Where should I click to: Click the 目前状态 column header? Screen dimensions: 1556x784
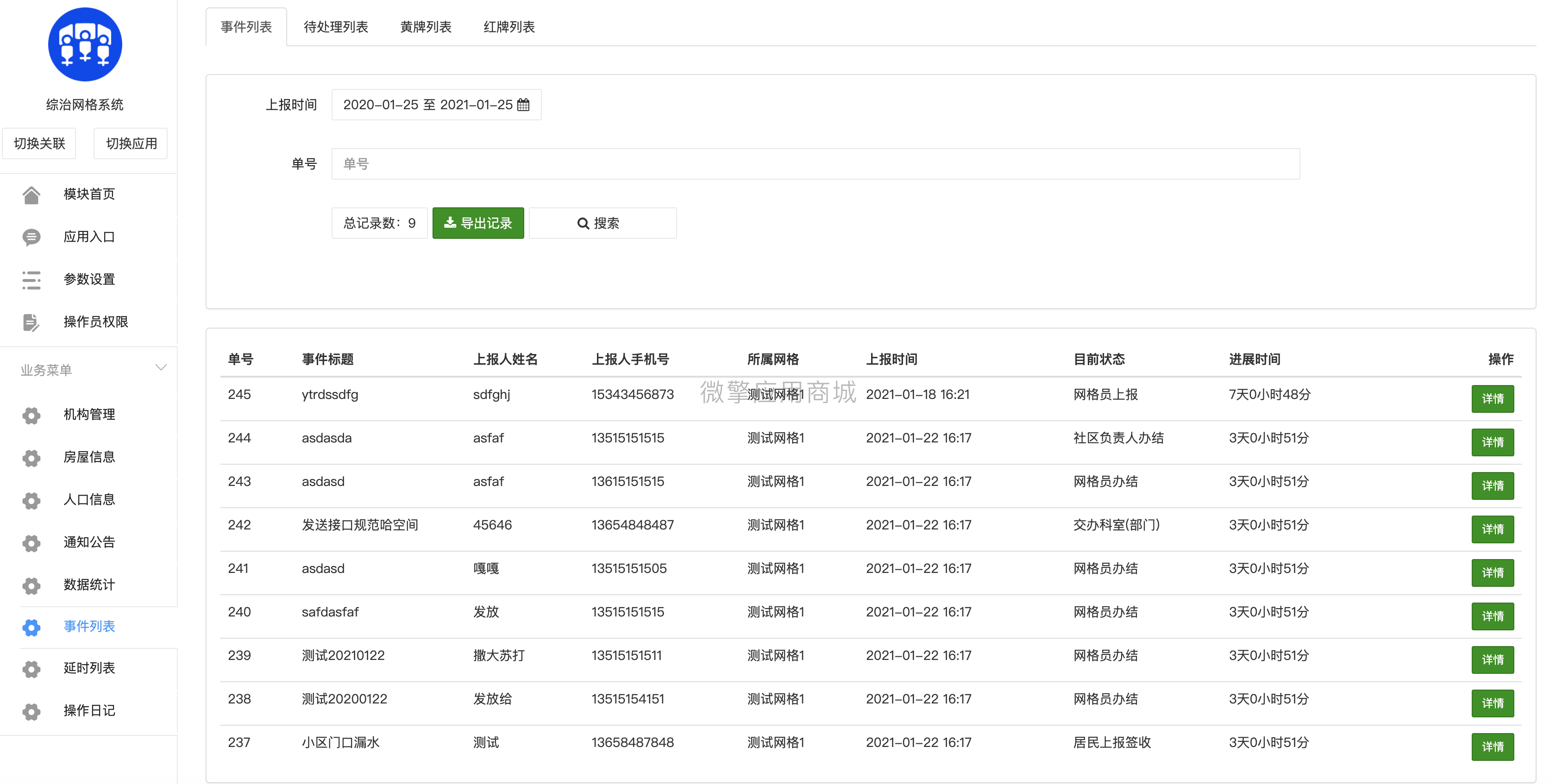tap(1099, 359)
